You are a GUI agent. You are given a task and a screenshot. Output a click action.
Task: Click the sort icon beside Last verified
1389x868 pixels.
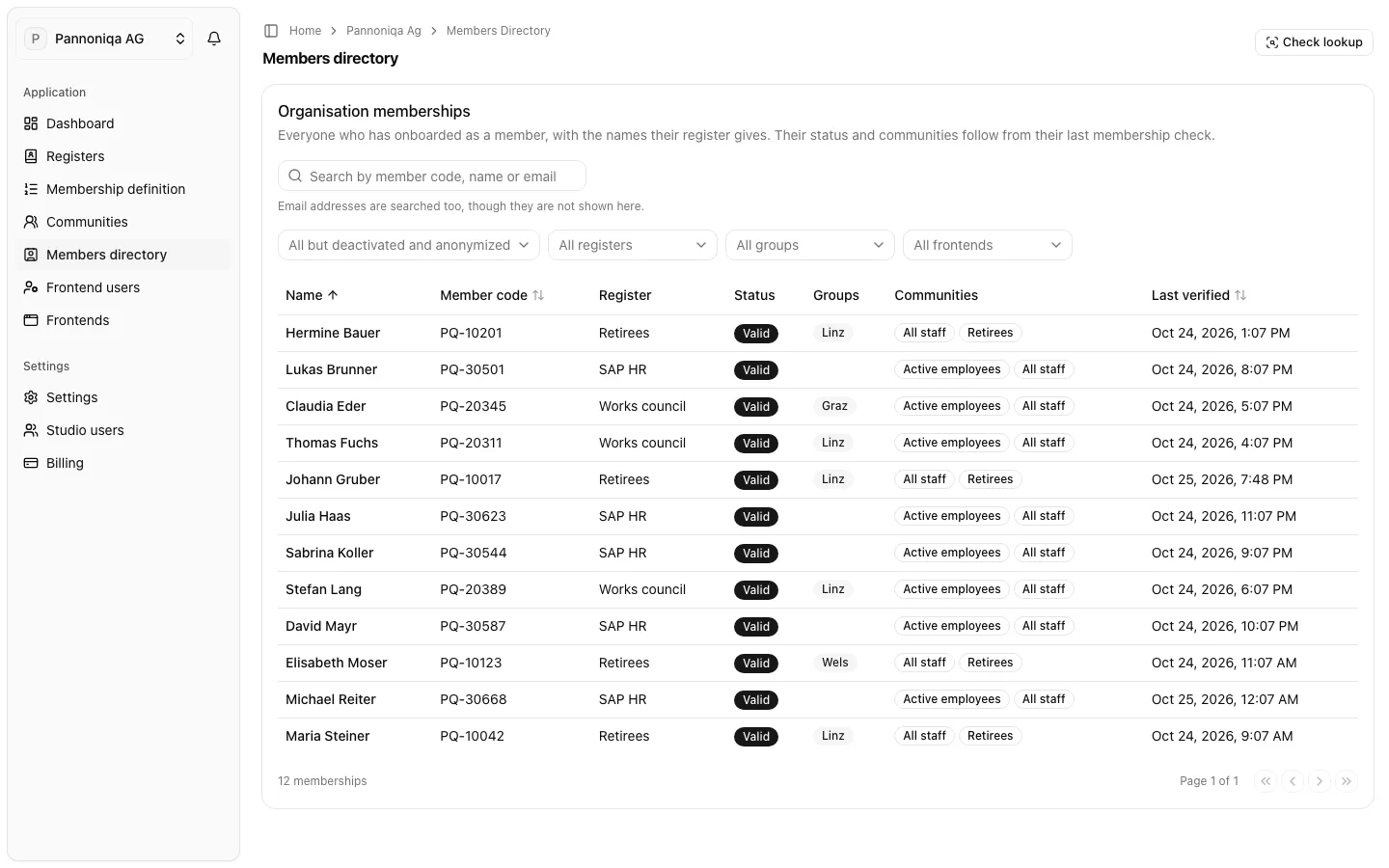1240,295
